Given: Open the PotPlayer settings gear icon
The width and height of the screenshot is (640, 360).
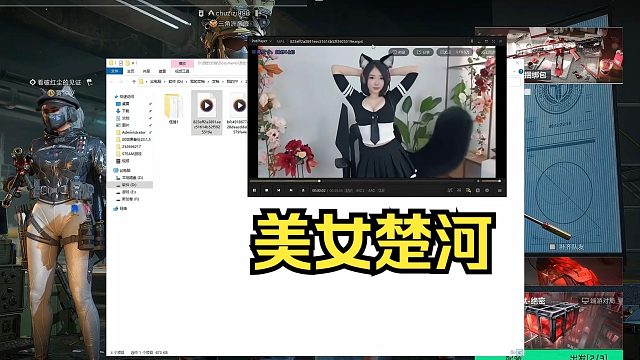Looking at the screenshot, I should click(487, 190).
